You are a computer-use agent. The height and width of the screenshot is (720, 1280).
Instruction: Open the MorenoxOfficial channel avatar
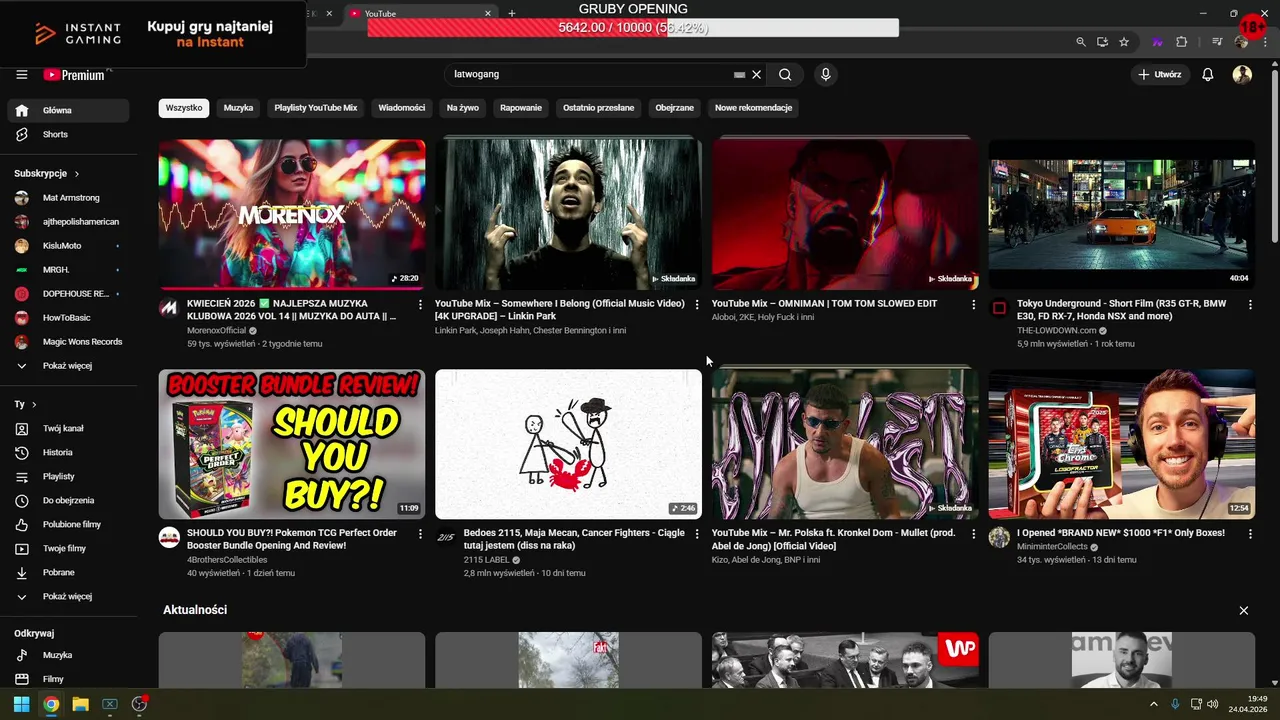click(x=169, y=307)
